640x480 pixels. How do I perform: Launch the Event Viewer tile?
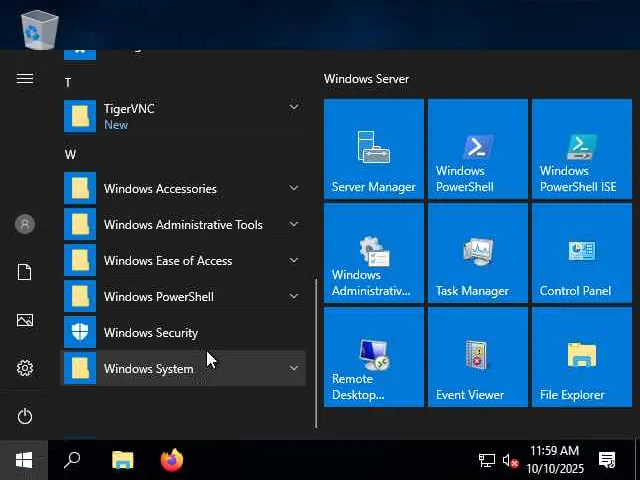pyautogui.click(x=478, y=357)
